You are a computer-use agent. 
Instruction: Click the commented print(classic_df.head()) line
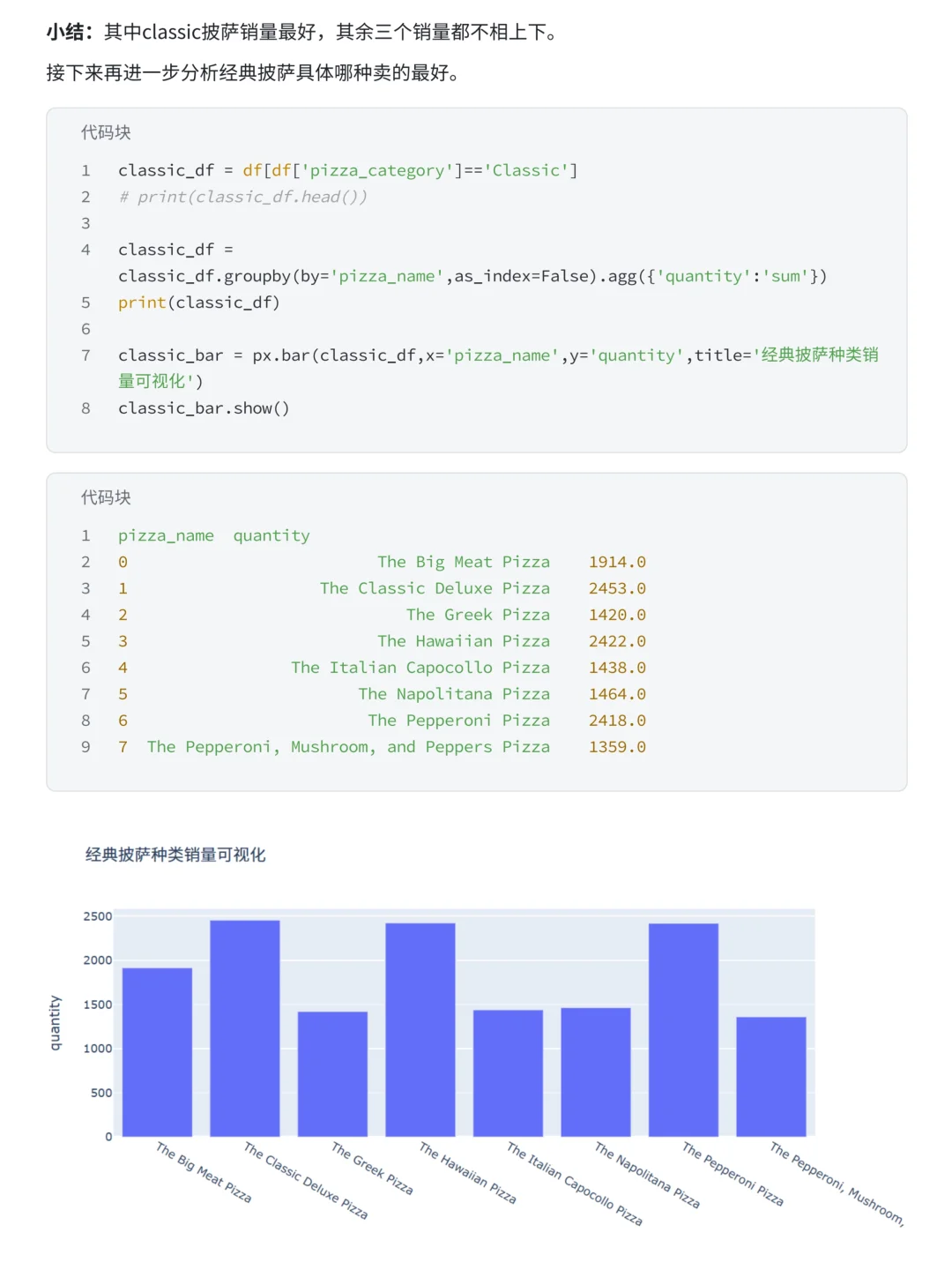tap(242, 197)
